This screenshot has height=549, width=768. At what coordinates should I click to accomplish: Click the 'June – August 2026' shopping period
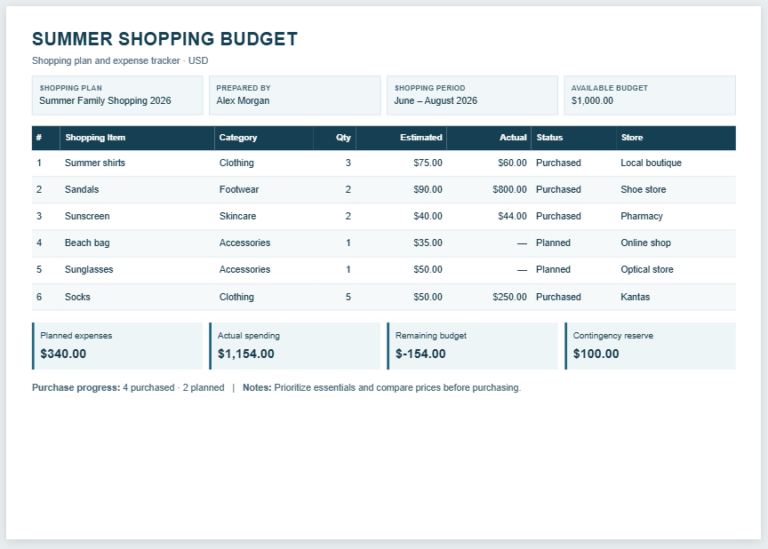435,101
